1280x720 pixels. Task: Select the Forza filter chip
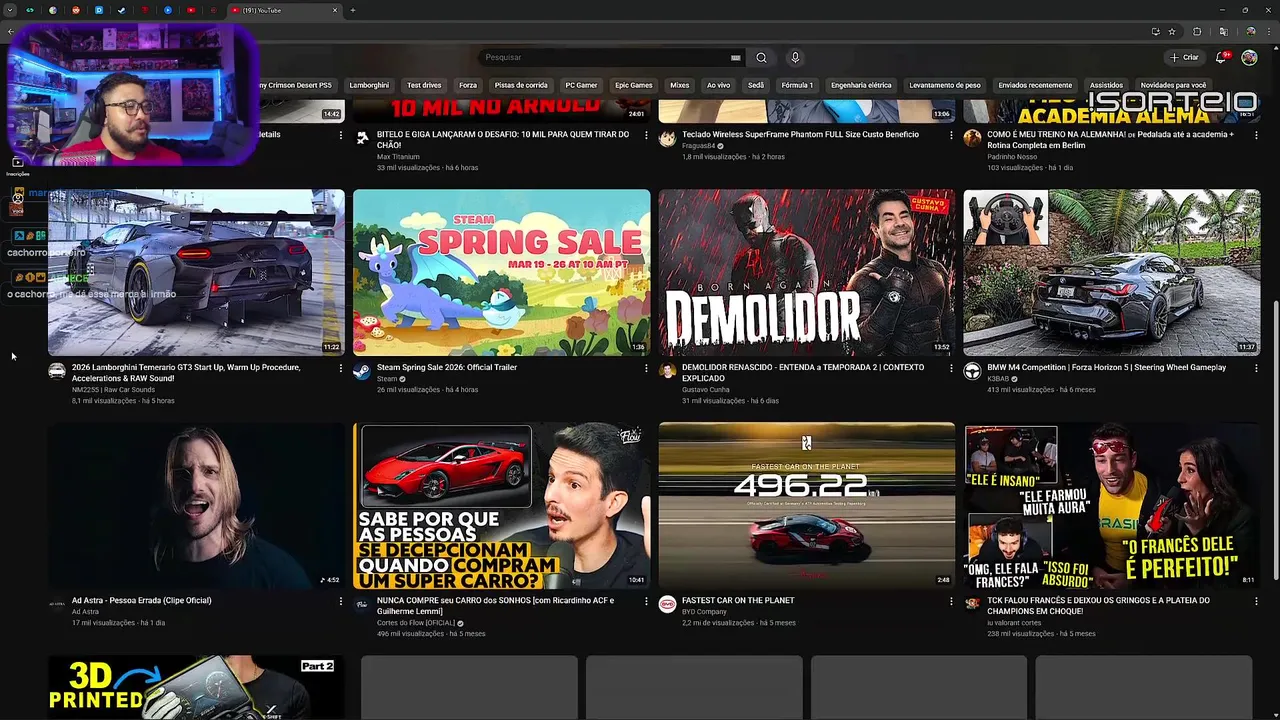tap(468, 85)
